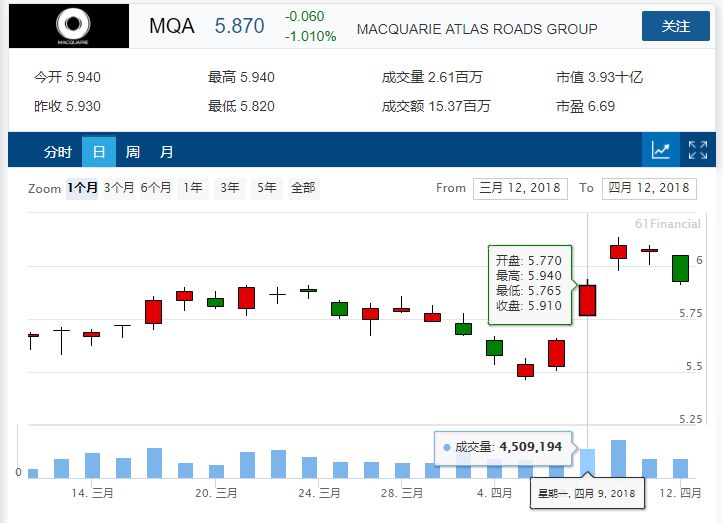Click the tallest volume bar right of highlighted

coord(618,459)
